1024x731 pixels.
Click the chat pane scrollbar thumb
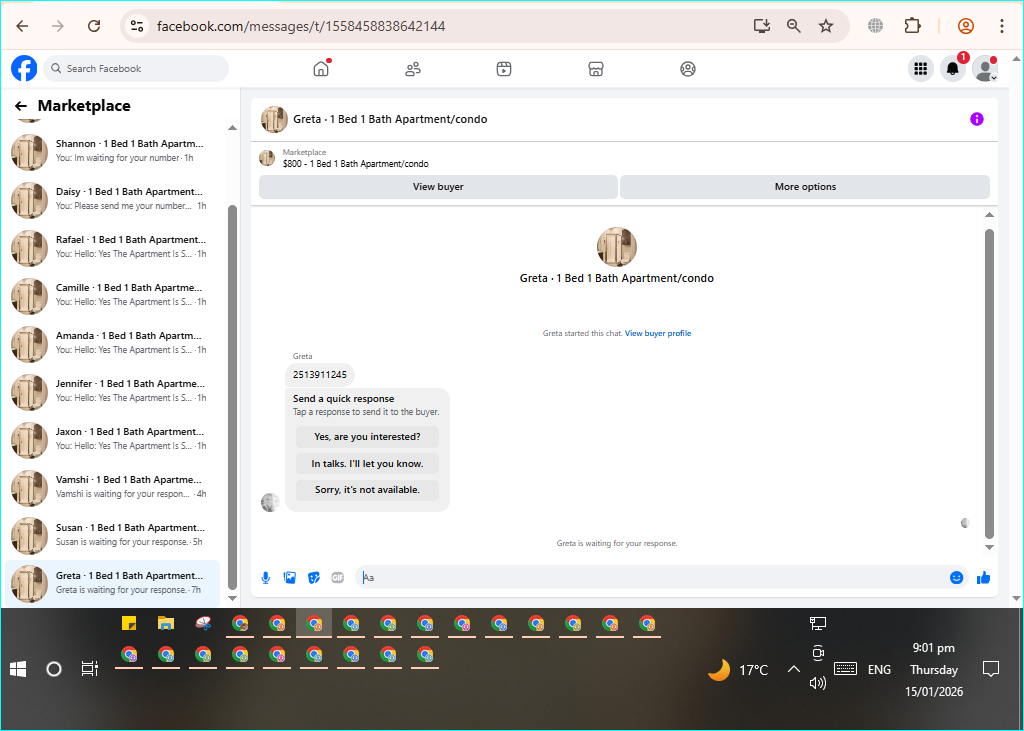click(x=989, y=384)
